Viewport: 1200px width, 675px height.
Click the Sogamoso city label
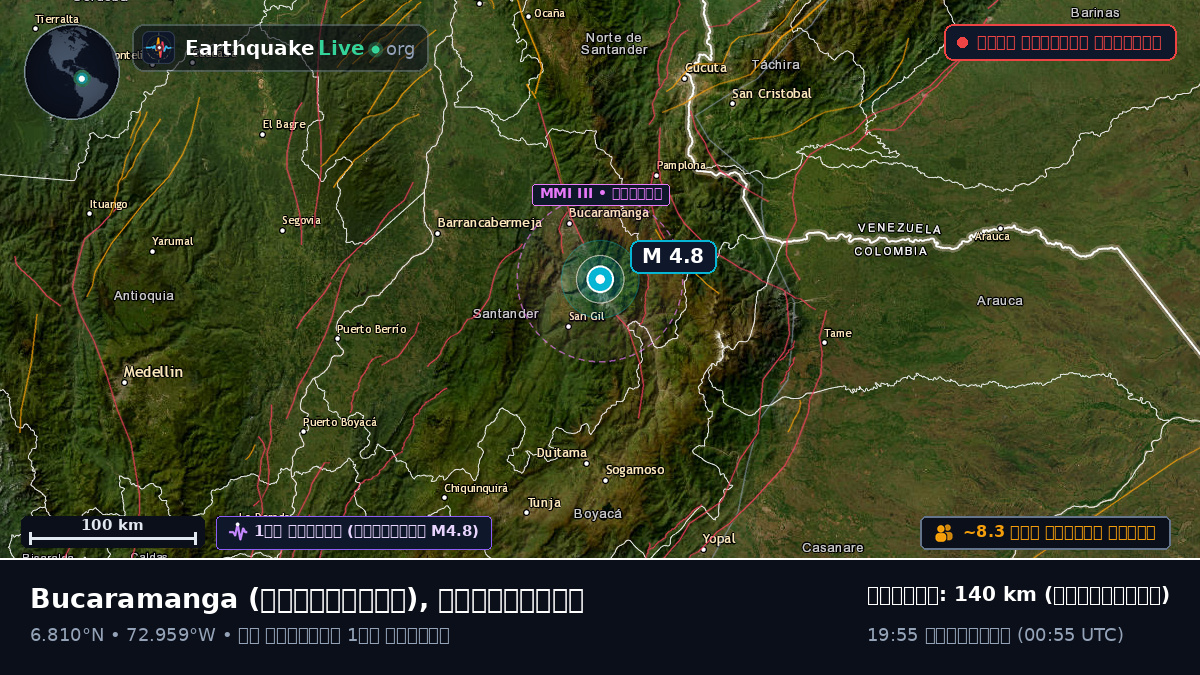[x=634, y=470]
